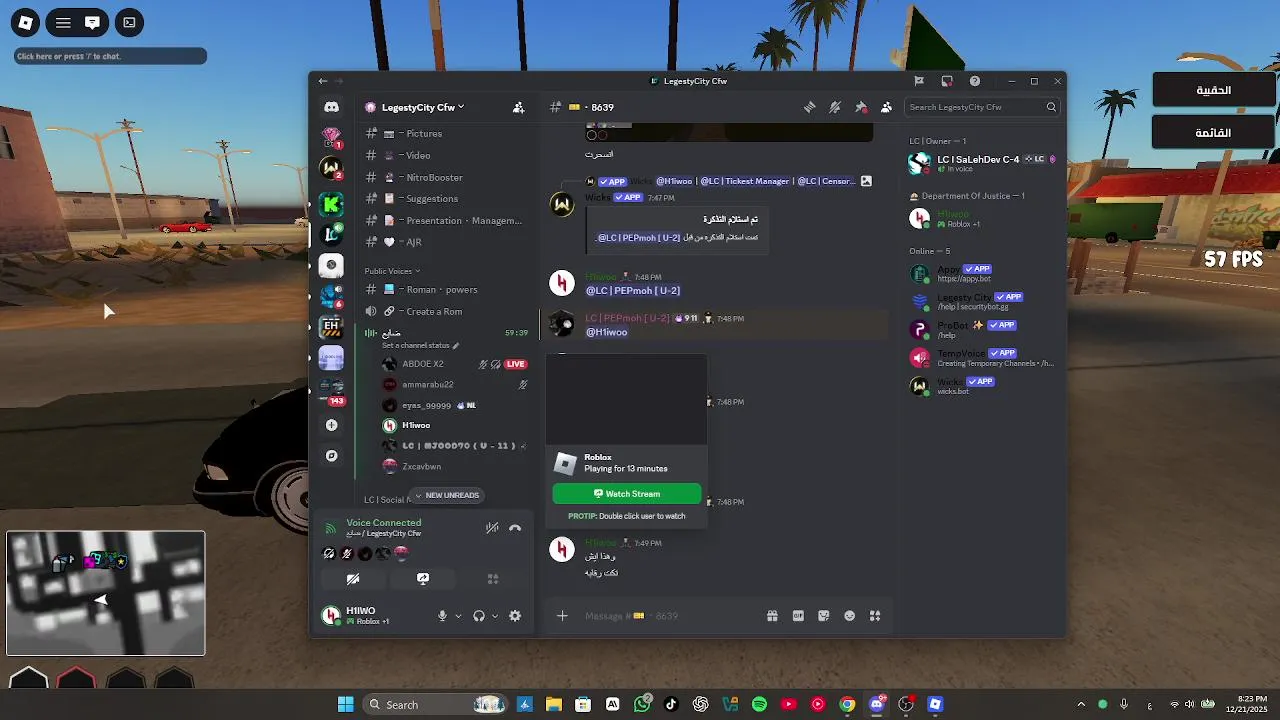Open ammarabu22 in voice list

pyautogui.click(x=454, y=384)
